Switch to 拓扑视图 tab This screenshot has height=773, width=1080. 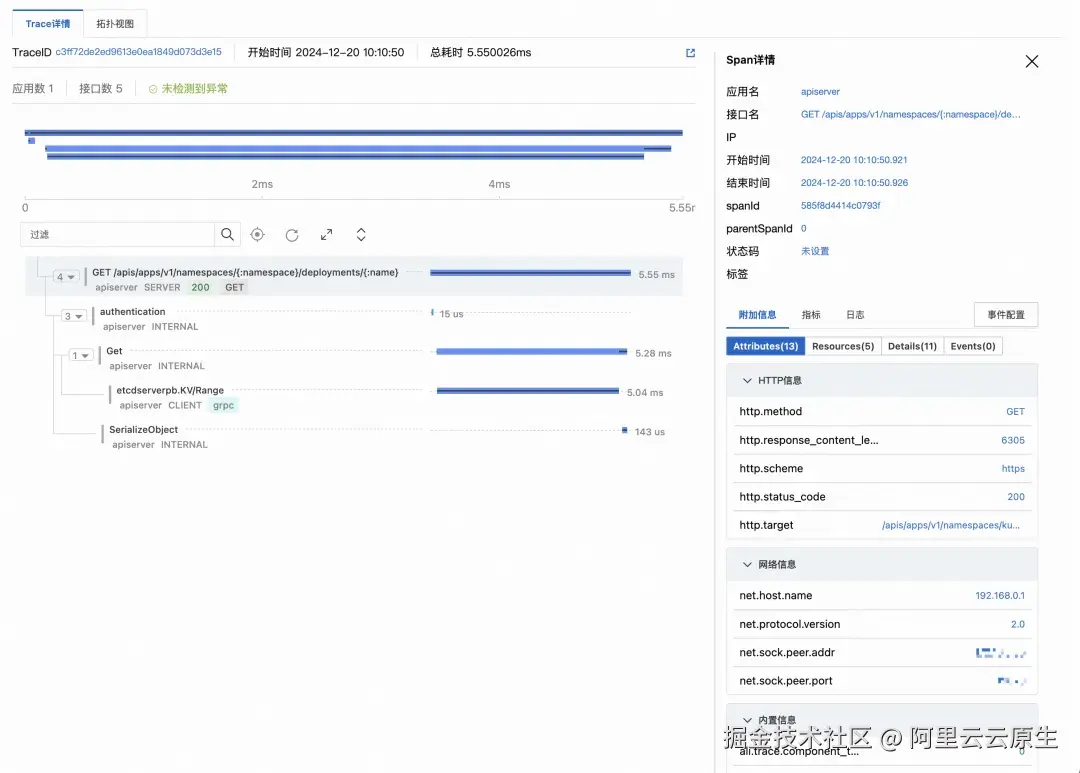[x=115, y=23]
